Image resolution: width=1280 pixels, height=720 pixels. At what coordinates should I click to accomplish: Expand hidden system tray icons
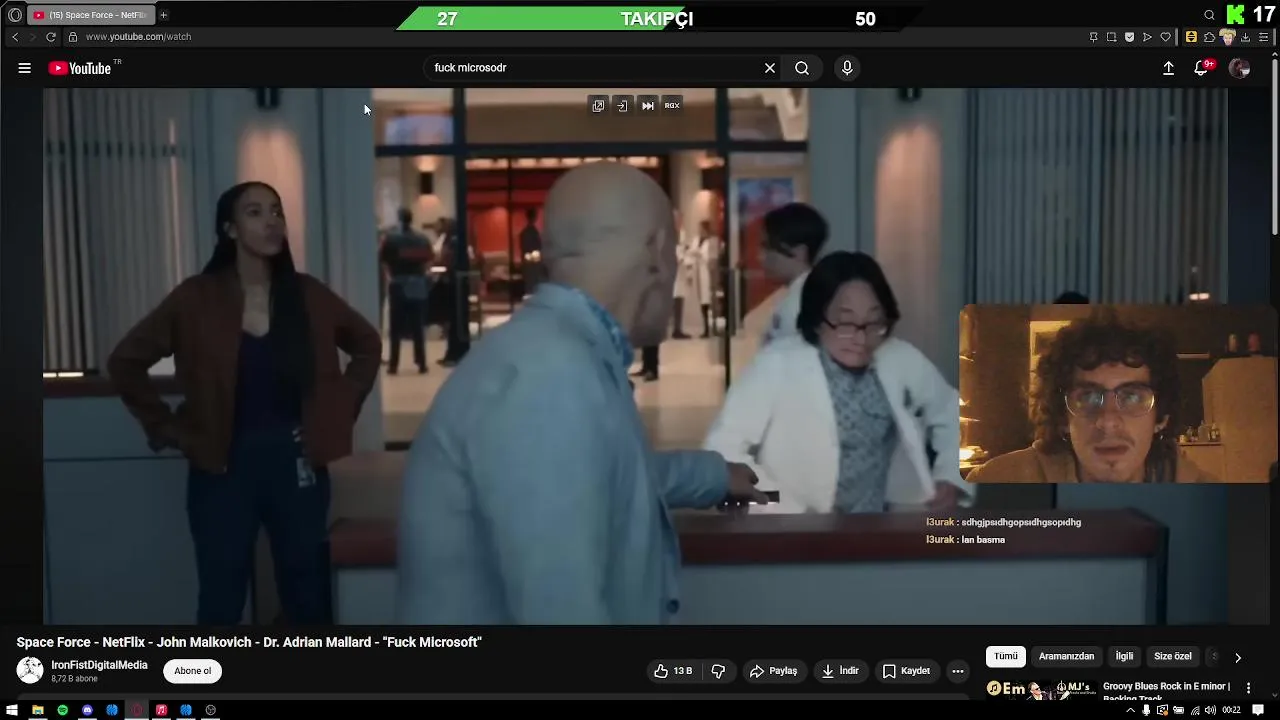[1130, 710]
